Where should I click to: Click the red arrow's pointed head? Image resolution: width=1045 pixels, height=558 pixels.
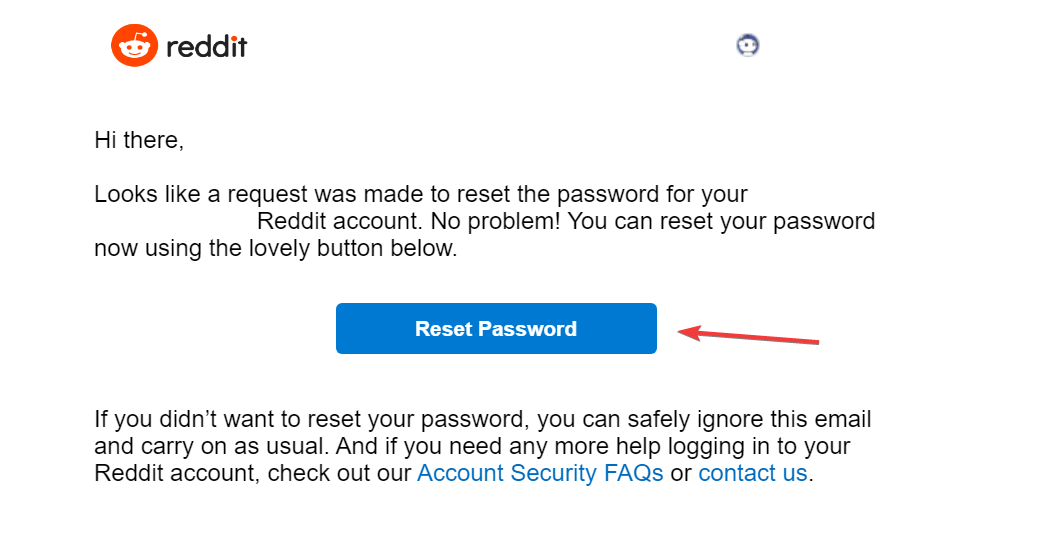click(x=689, y=332)
